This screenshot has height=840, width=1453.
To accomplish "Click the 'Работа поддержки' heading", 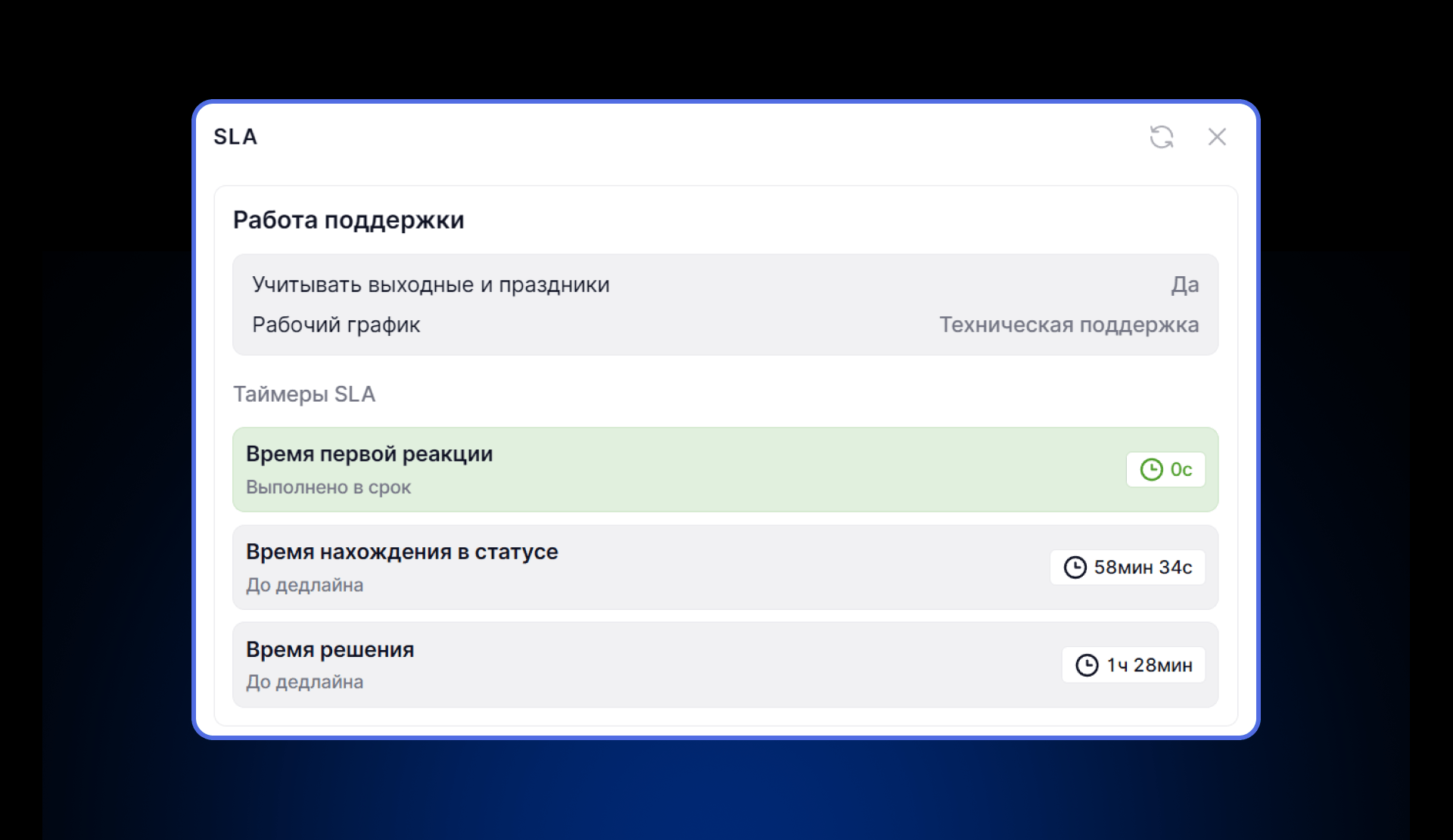I will pos(348,220).
